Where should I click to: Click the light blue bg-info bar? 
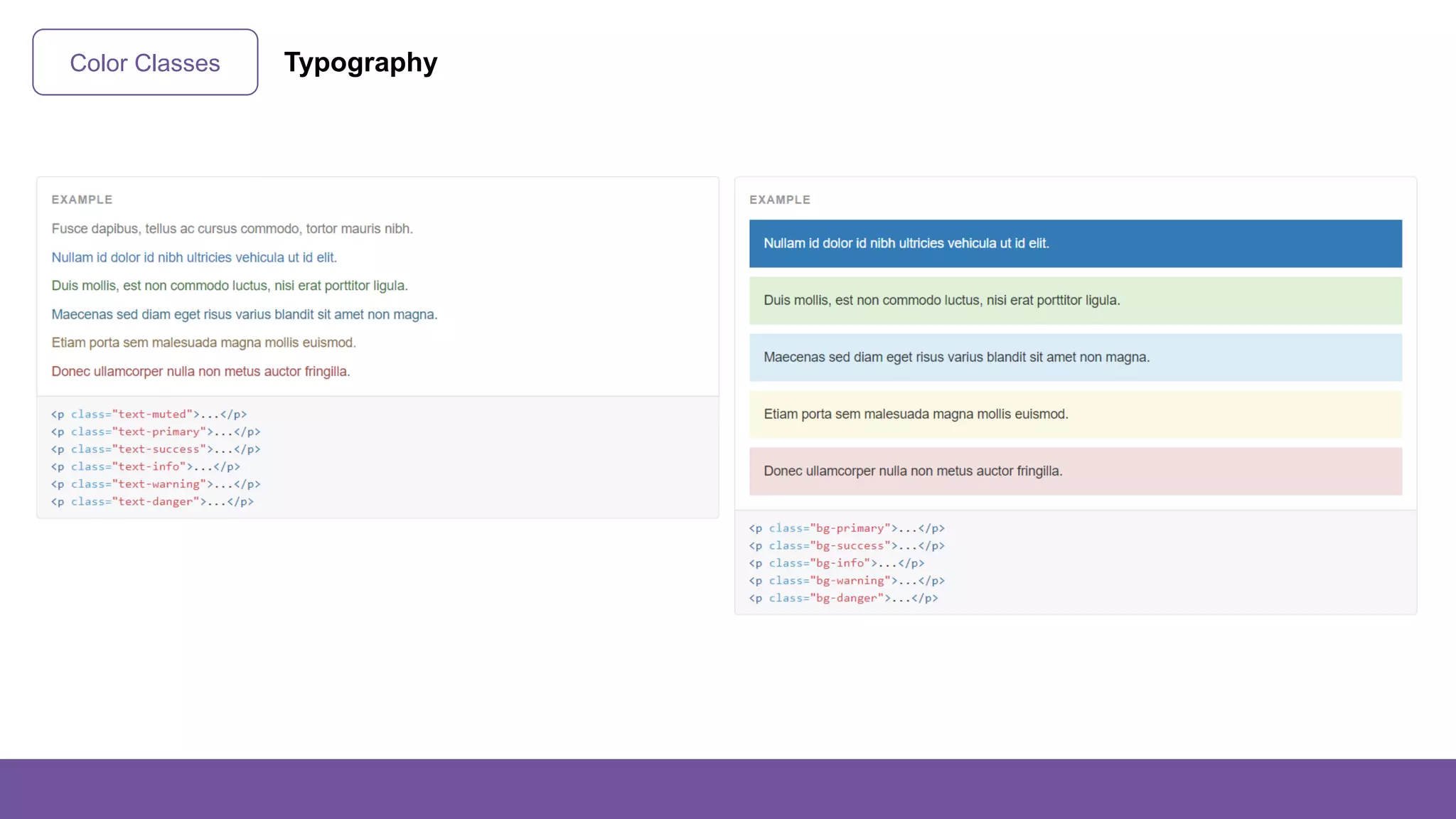click(x=1075, y=358)
